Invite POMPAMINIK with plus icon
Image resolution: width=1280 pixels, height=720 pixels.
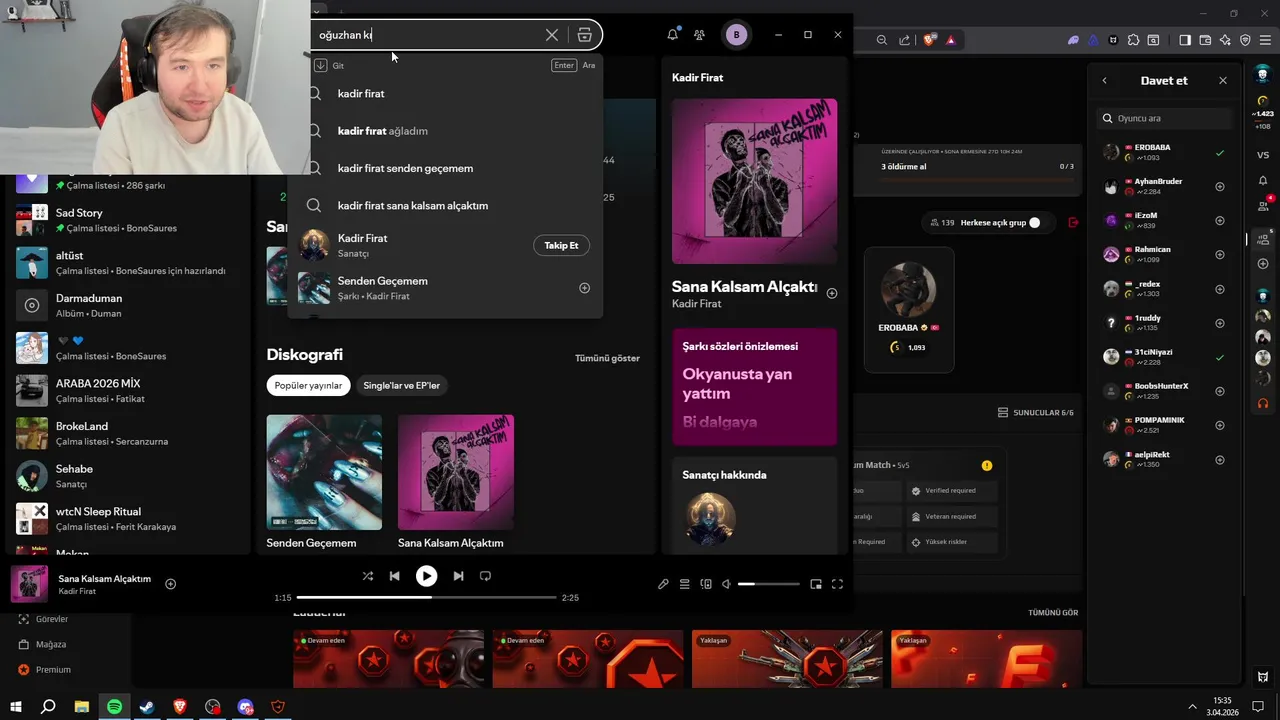tap(1220, 425)
